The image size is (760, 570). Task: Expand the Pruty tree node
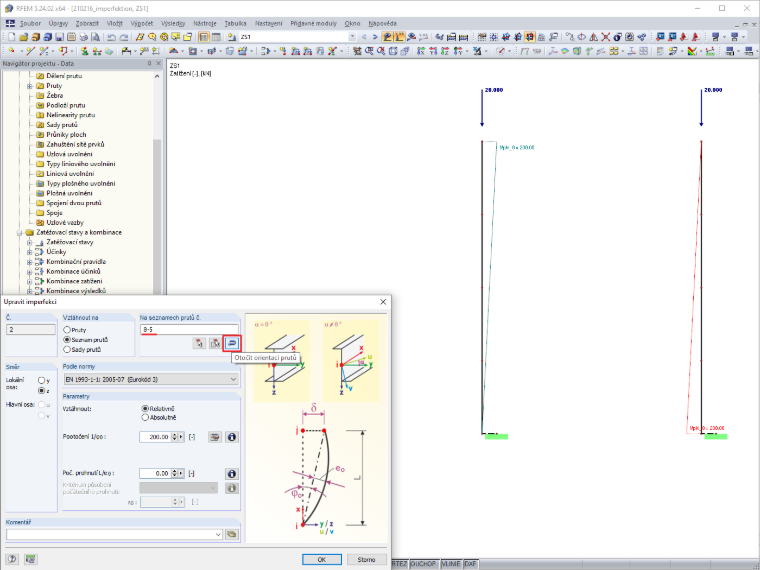pos(30,86)
